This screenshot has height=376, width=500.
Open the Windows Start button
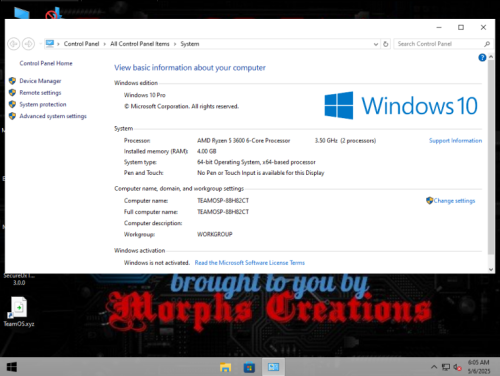click(x=12, y=367)
